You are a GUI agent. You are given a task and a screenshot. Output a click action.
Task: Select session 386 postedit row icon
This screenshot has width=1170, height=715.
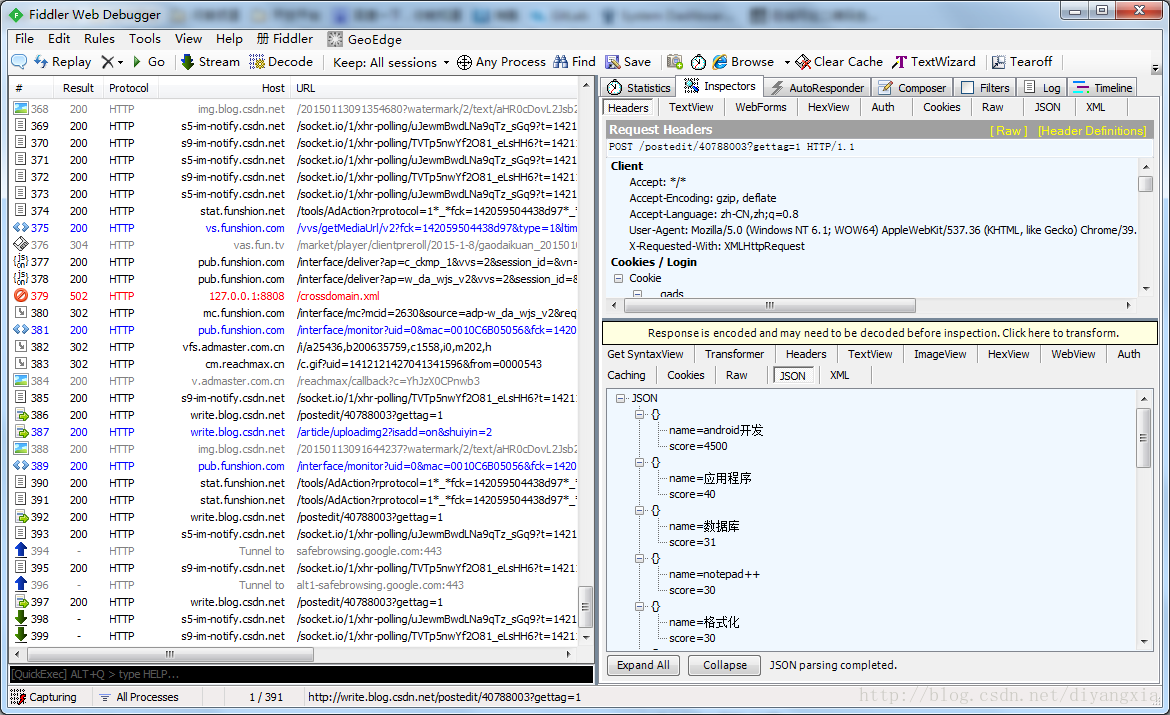(21, 415)
